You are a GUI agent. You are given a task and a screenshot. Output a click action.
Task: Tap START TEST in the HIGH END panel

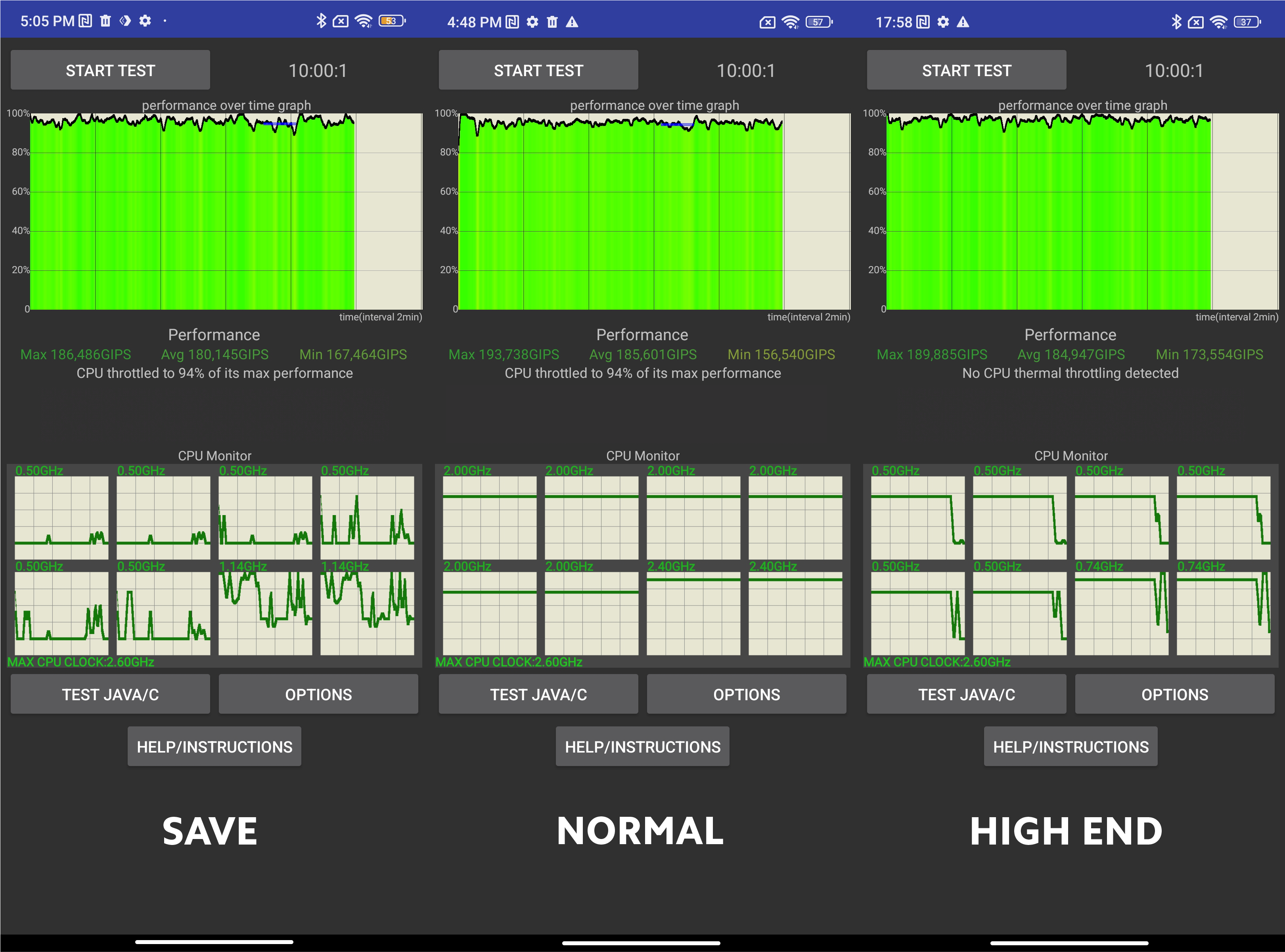(x=966, y=70)
